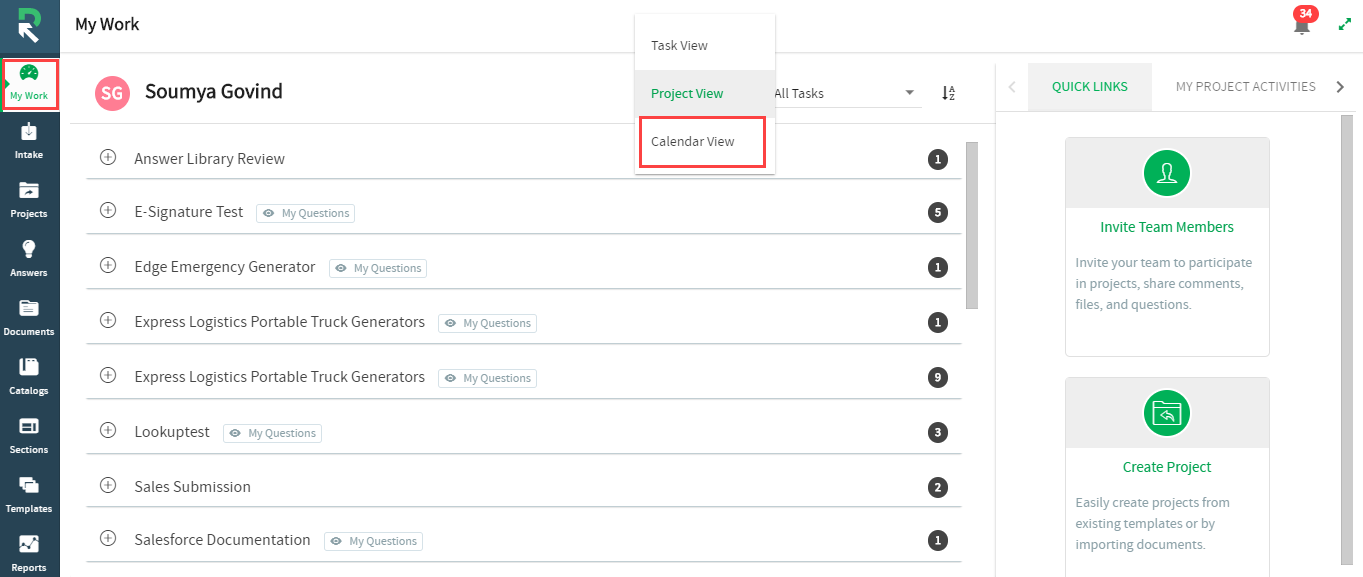The image size is (1363, 577).
Task: Click the notification bell icon
Action: (1301, 25)
